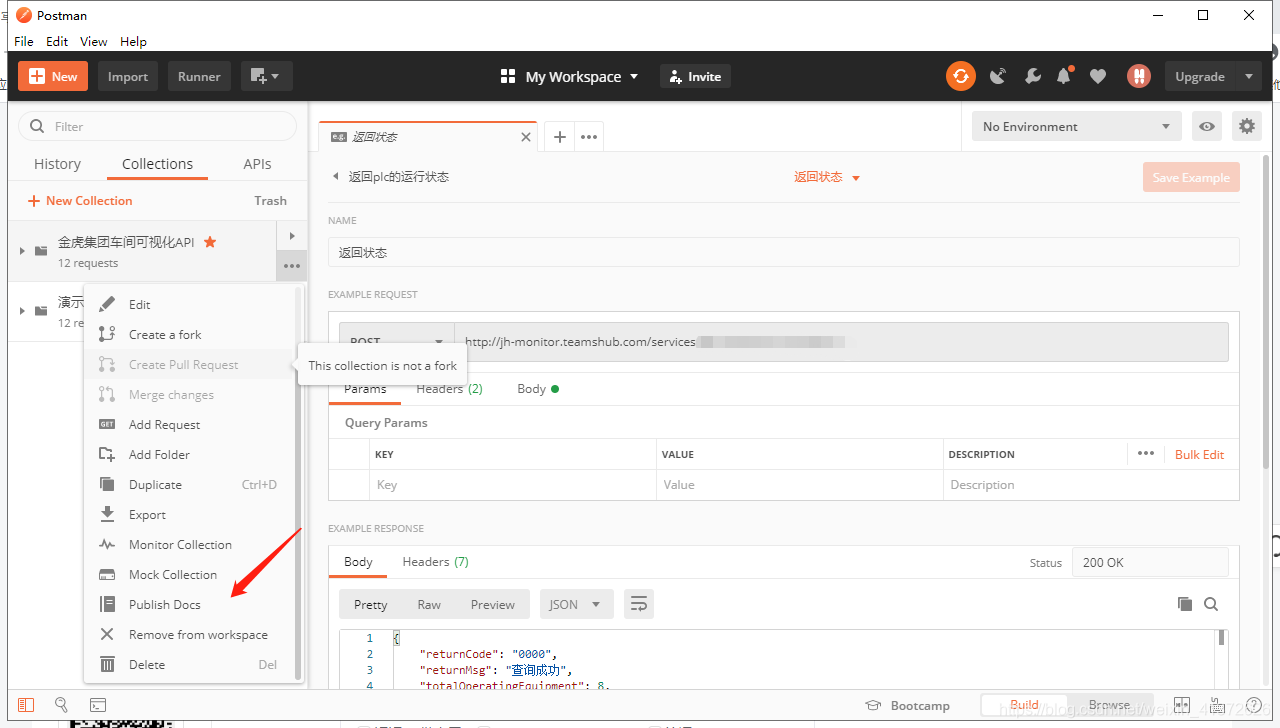The width and height of the screenshot is (1280, 728).
Task: Click the environment settings gear icon
Action: tap(1246, 126)
